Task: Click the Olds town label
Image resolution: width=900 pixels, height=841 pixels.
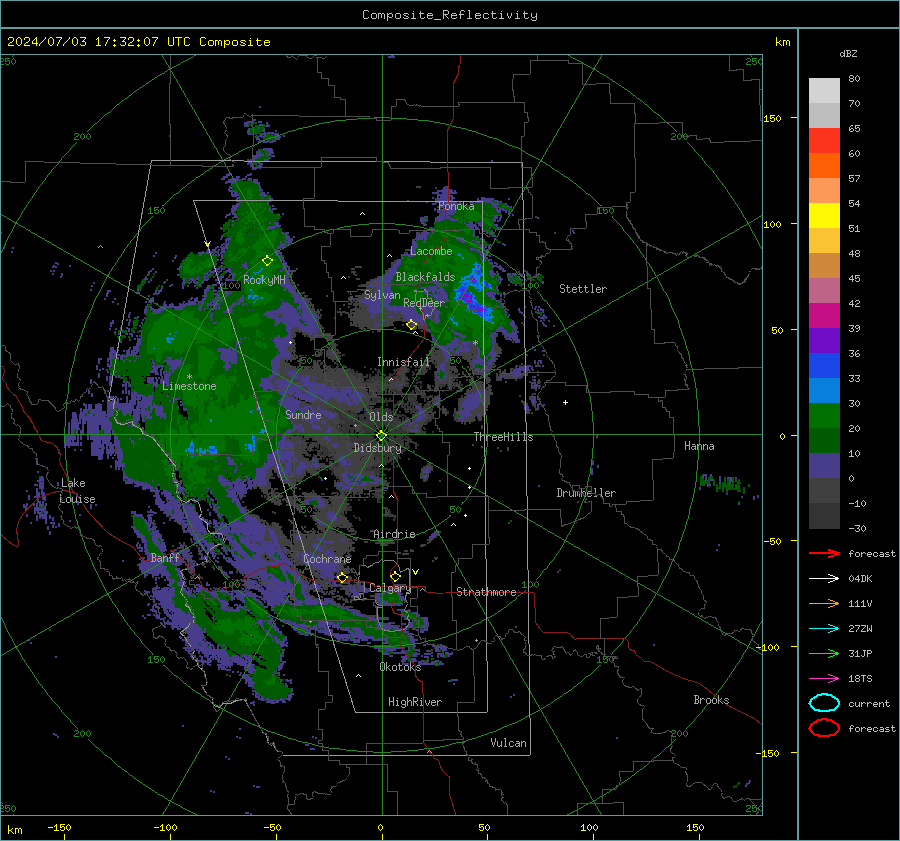Action: click(x=381, y=417)
